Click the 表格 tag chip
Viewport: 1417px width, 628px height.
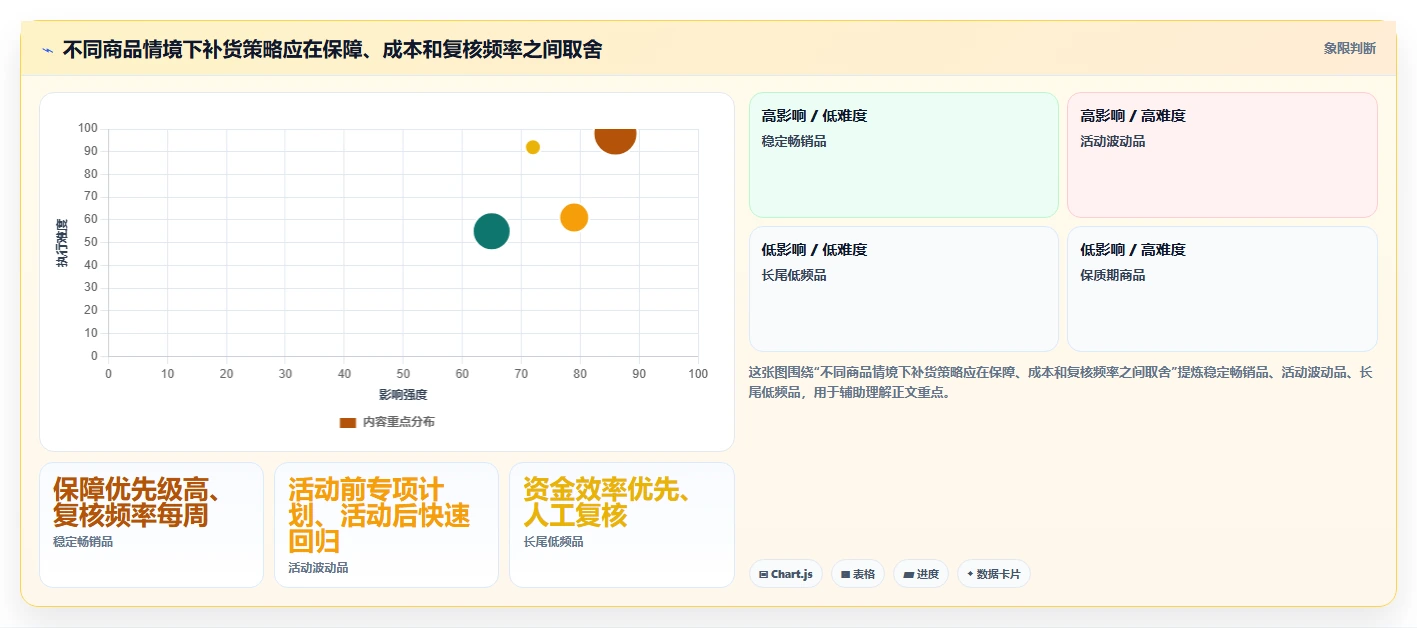(857, 574)
